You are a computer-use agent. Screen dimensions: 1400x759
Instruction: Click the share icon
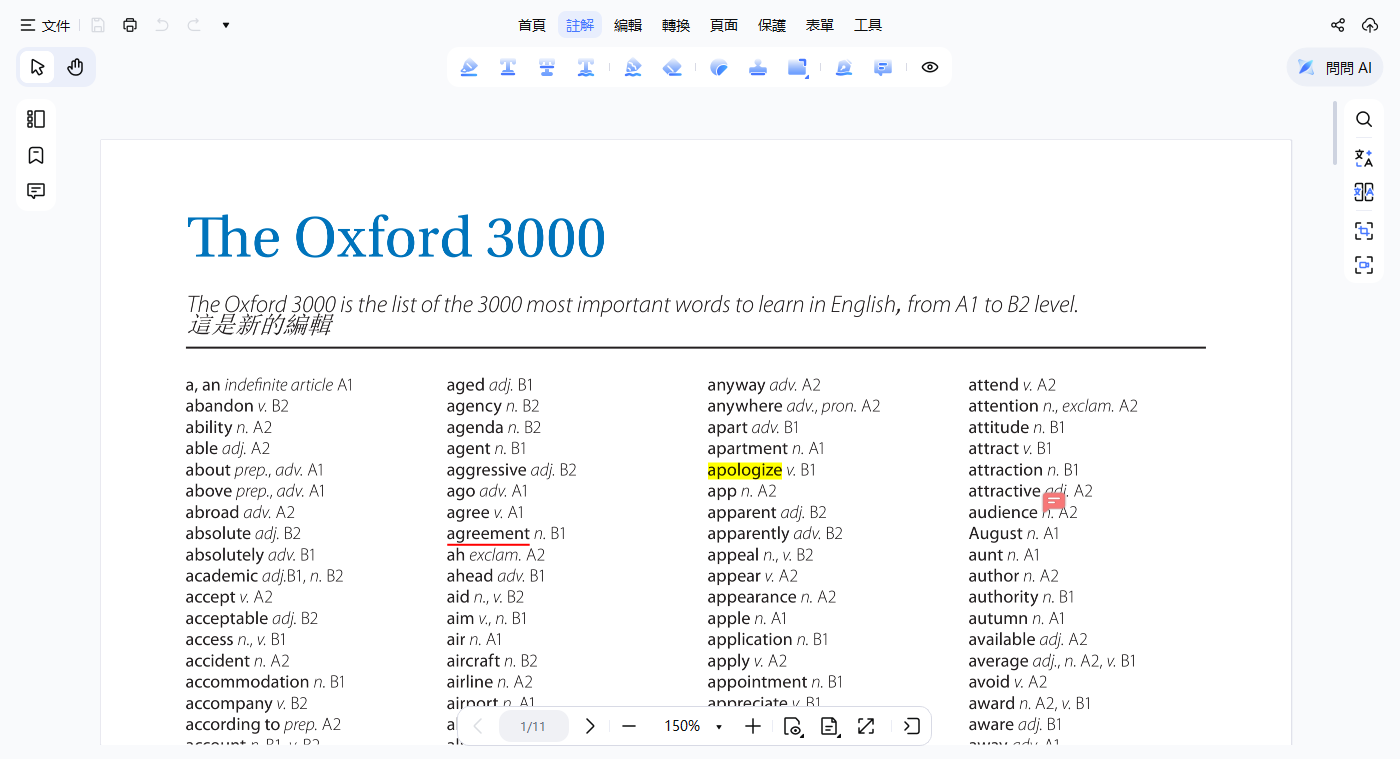(1338, 25)
